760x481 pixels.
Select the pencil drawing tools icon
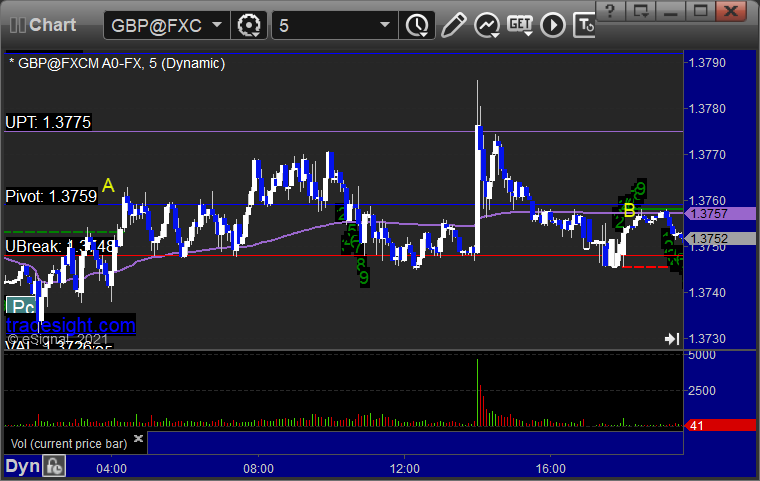pyautogui.click(x=454, y=25)
